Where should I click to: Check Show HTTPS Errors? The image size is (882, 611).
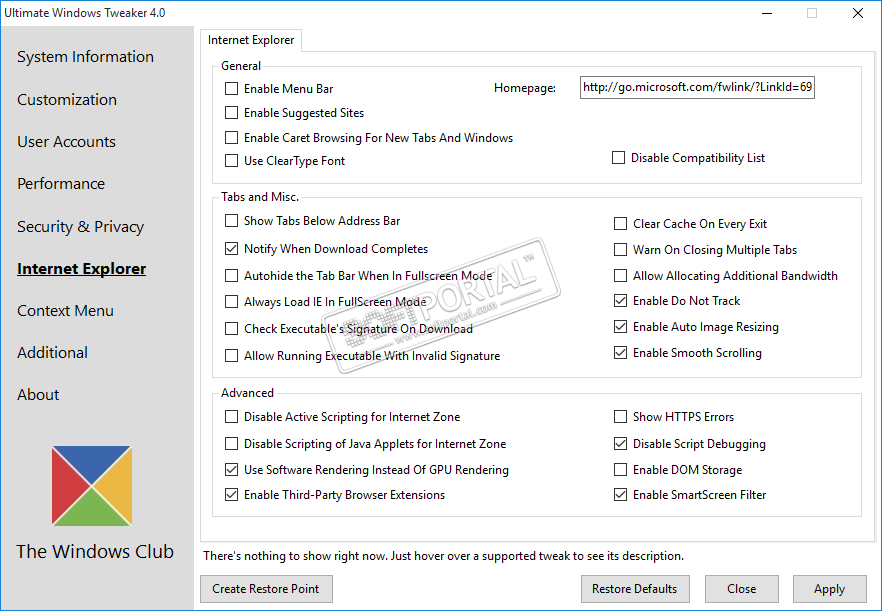[620, 417]
